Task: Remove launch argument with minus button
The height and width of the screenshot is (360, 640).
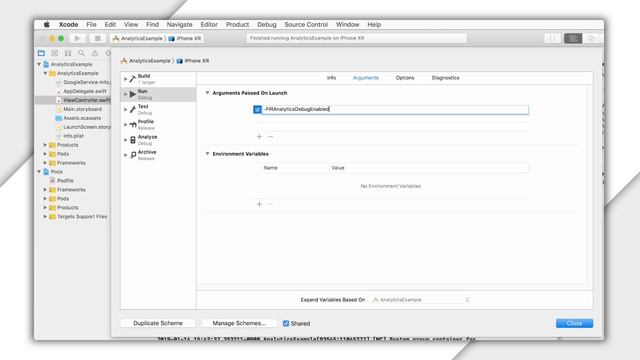Action: [270, 136]
